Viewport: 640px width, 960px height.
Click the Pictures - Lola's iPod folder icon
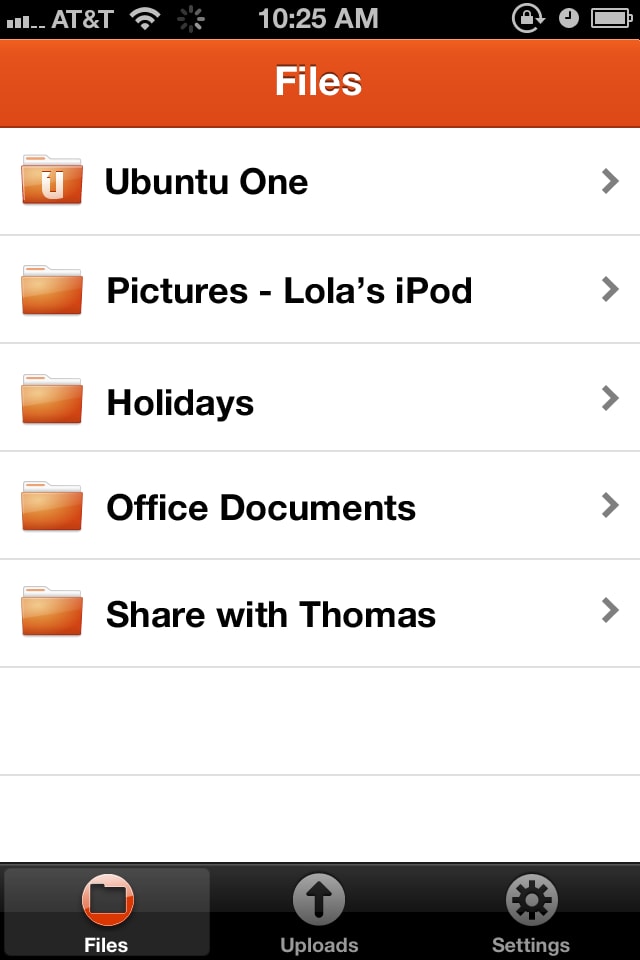(51, 290)
